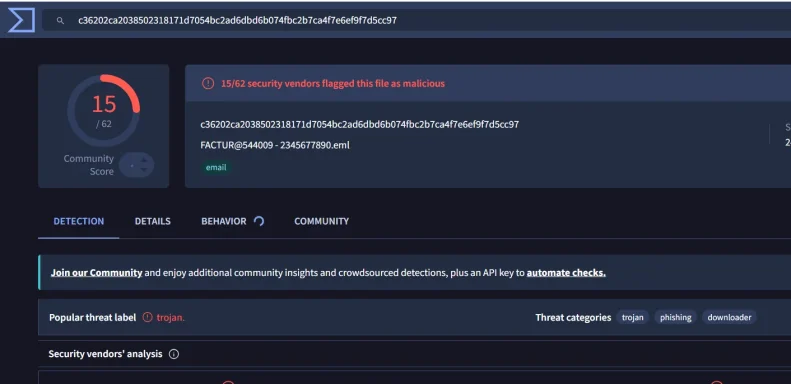Select the trojan threat category chip
Screen dimensions: 791x384
coord(633,317)
